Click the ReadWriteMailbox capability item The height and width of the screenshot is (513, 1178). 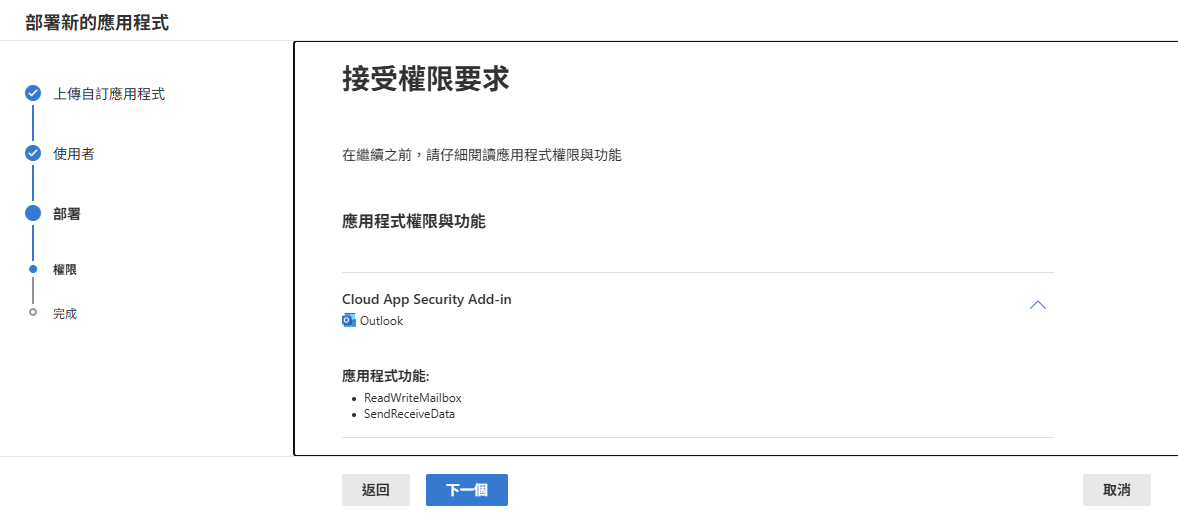(x=412, y=398)
